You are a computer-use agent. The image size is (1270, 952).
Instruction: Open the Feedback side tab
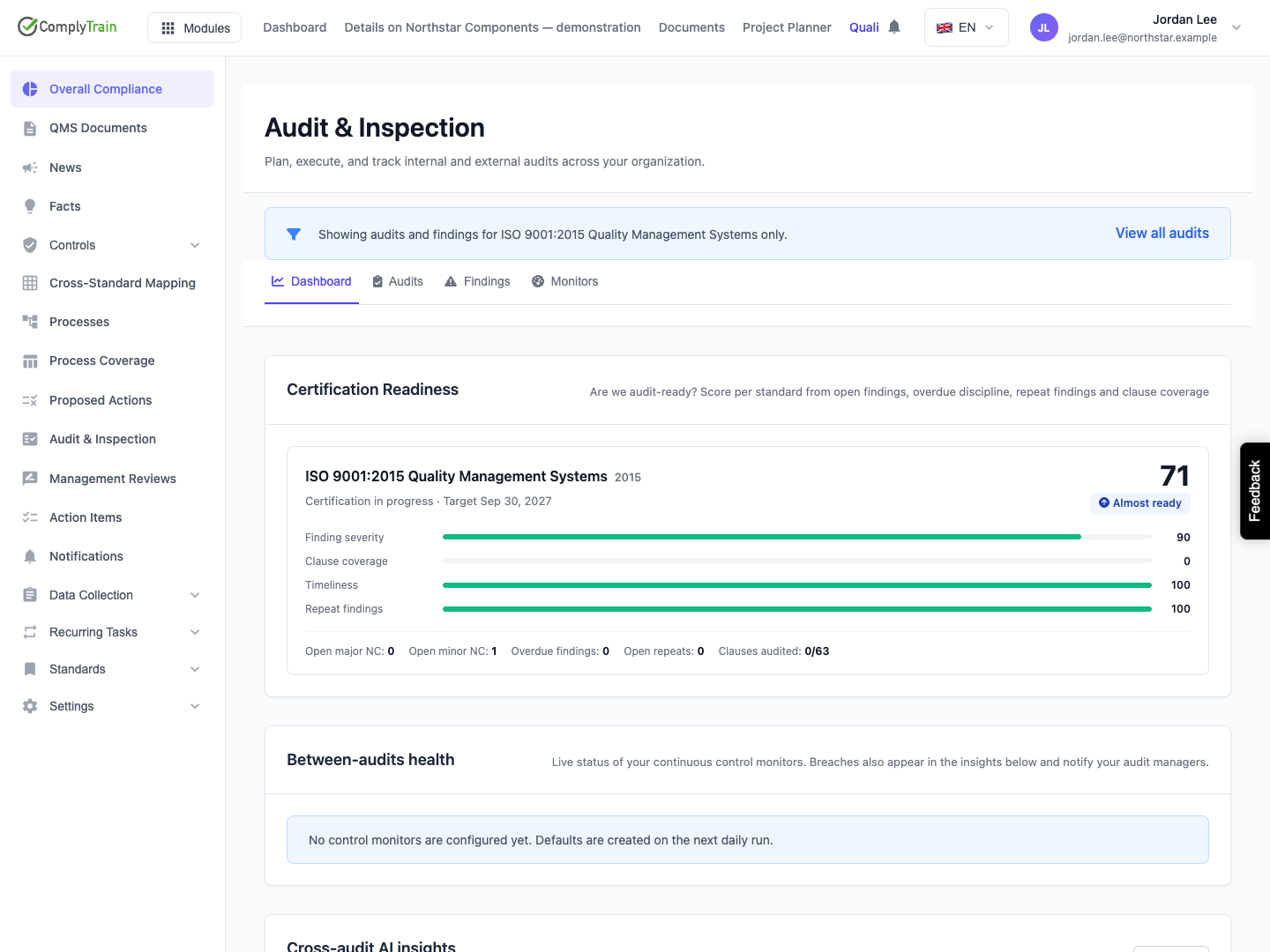[x=1254, y=491]
